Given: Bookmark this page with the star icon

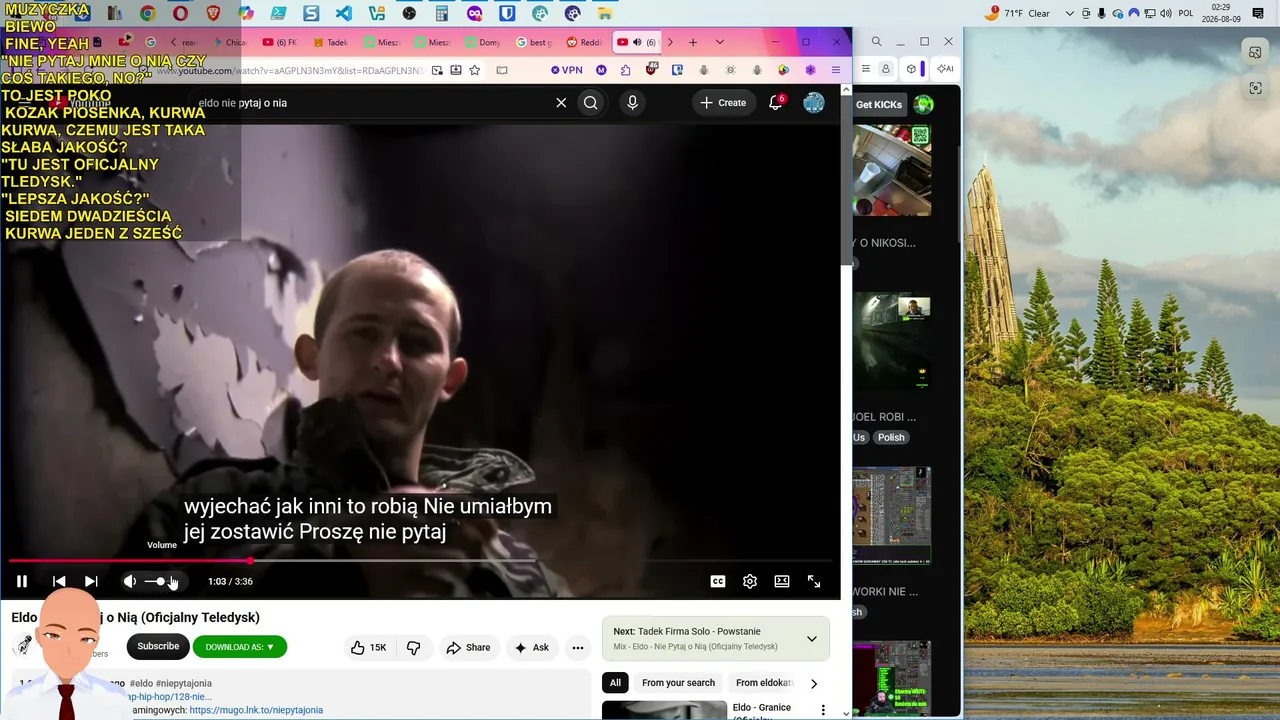Looking at the screenshot, I should [475, 70].
